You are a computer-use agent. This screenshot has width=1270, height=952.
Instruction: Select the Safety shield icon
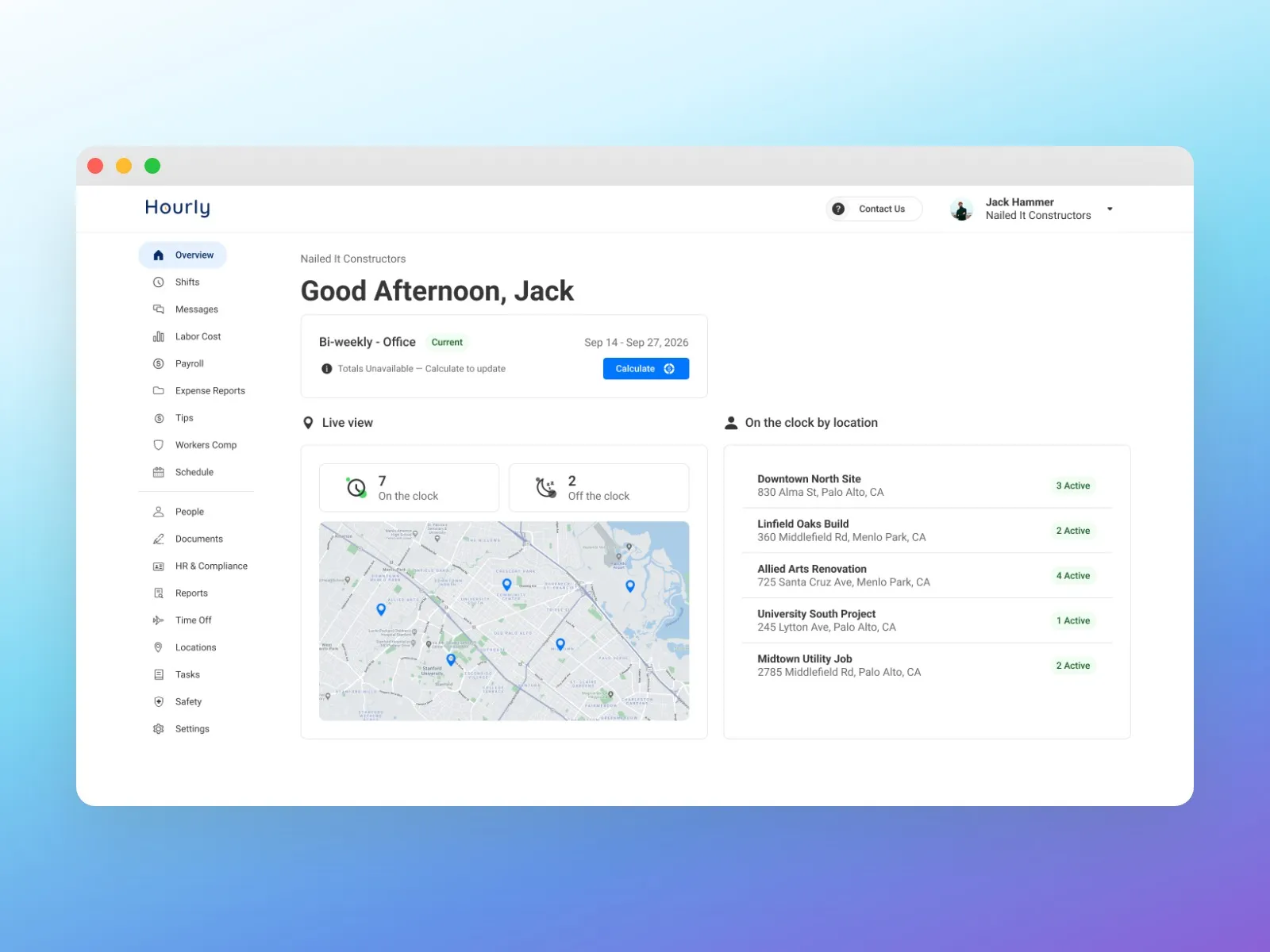(x=158, y=702)
